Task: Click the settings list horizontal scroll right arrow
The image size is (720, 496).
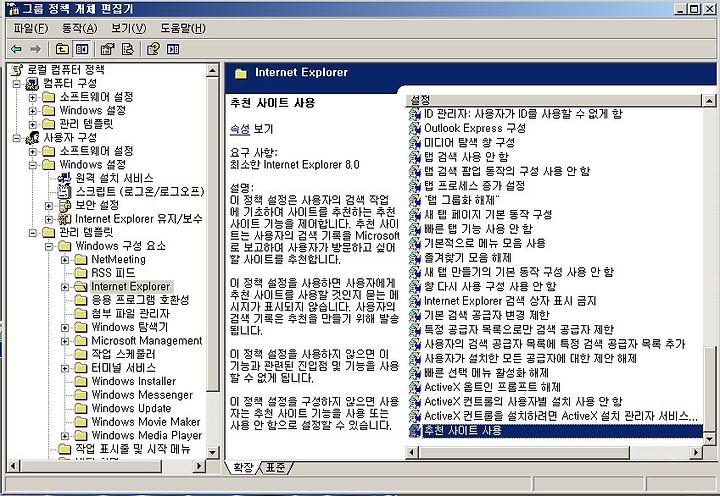Action: pyautogui.click(x=696, y=452)
